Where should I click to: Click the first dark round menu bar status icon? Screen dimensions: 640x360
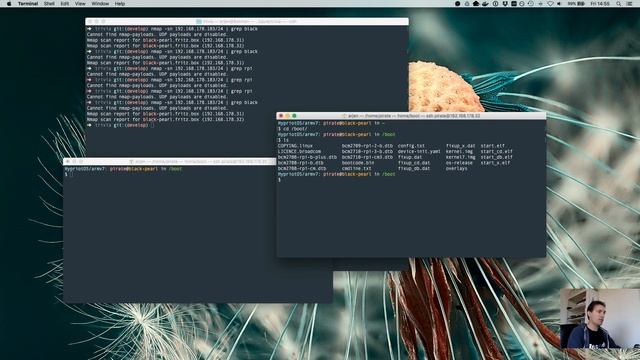[458, 4]
